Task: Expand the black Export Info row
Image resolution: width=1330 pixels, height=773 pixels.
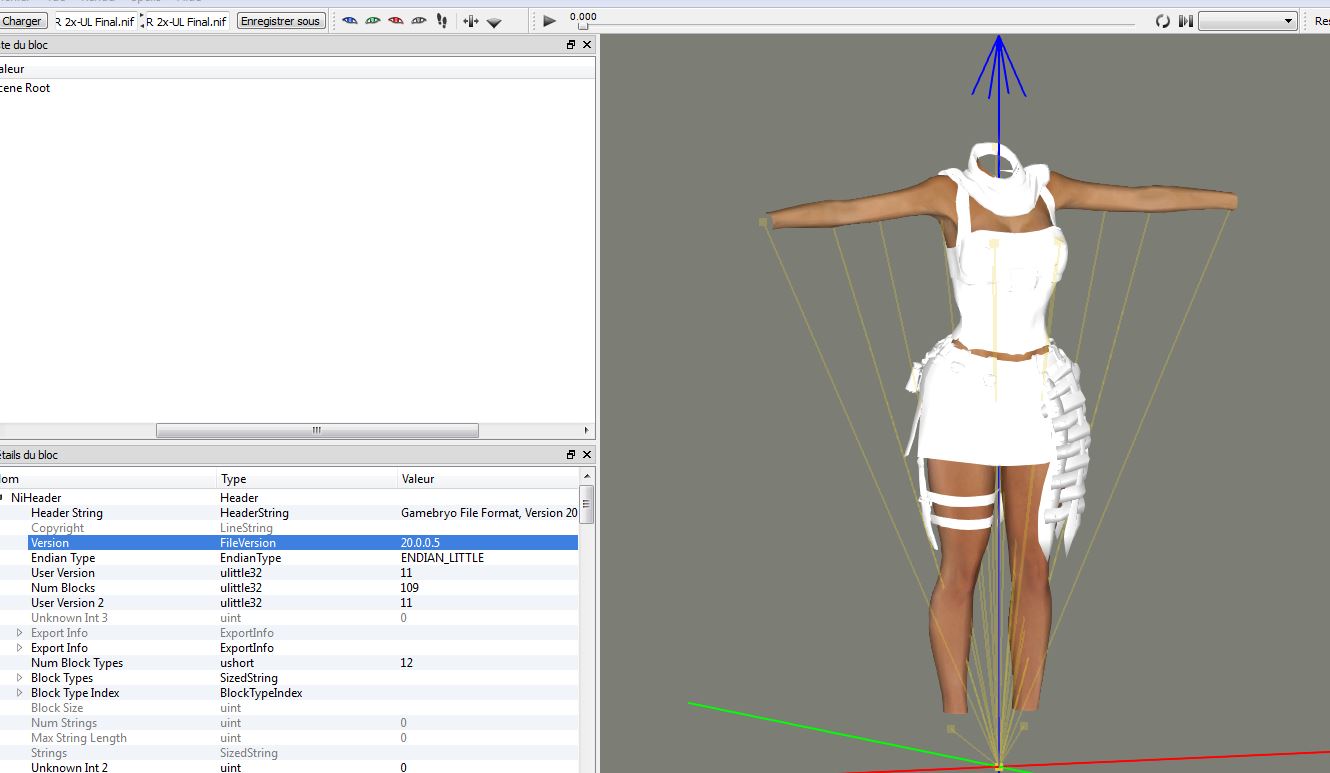Action: pos(19,648)
